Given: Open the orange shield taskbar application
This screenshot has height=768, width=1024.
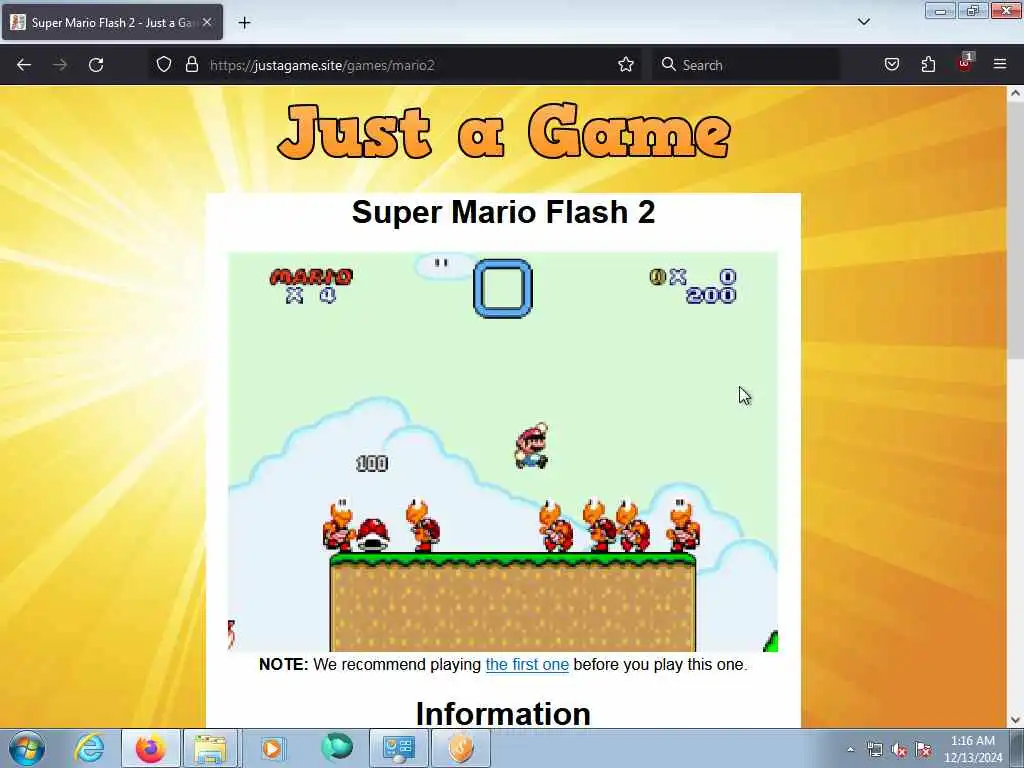Looking at the screenshot, I should tap(461, 748).
